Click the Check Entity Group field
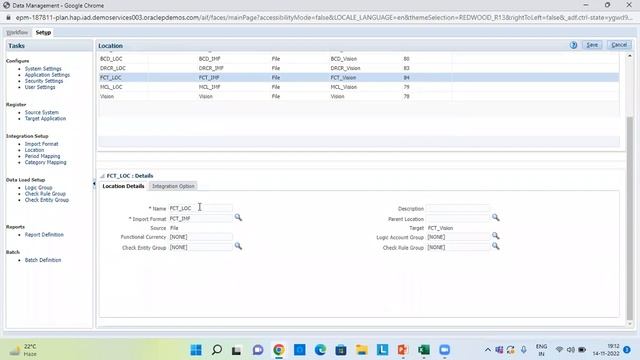640x360 pixels. coord(200,247)
